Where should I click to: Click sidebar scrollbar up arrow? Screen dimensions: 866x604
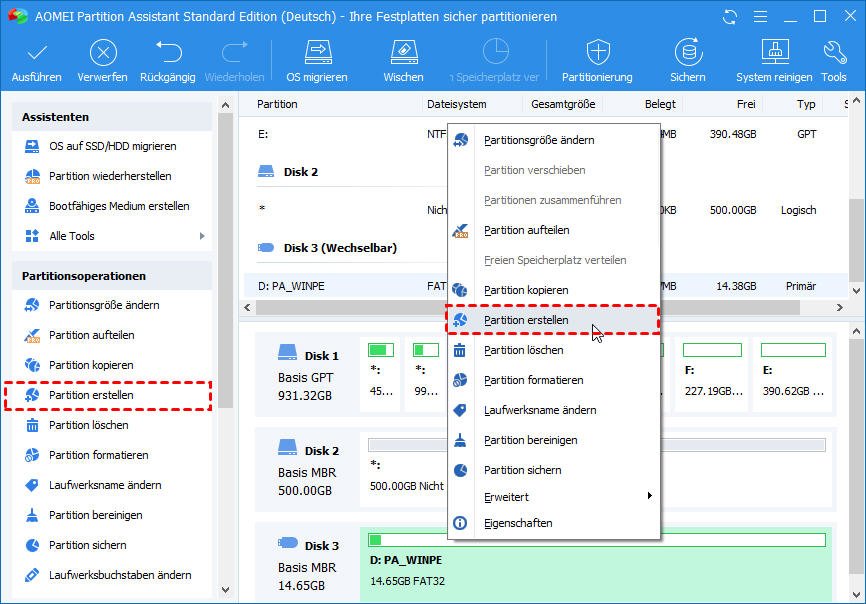(x=225, y=105)
